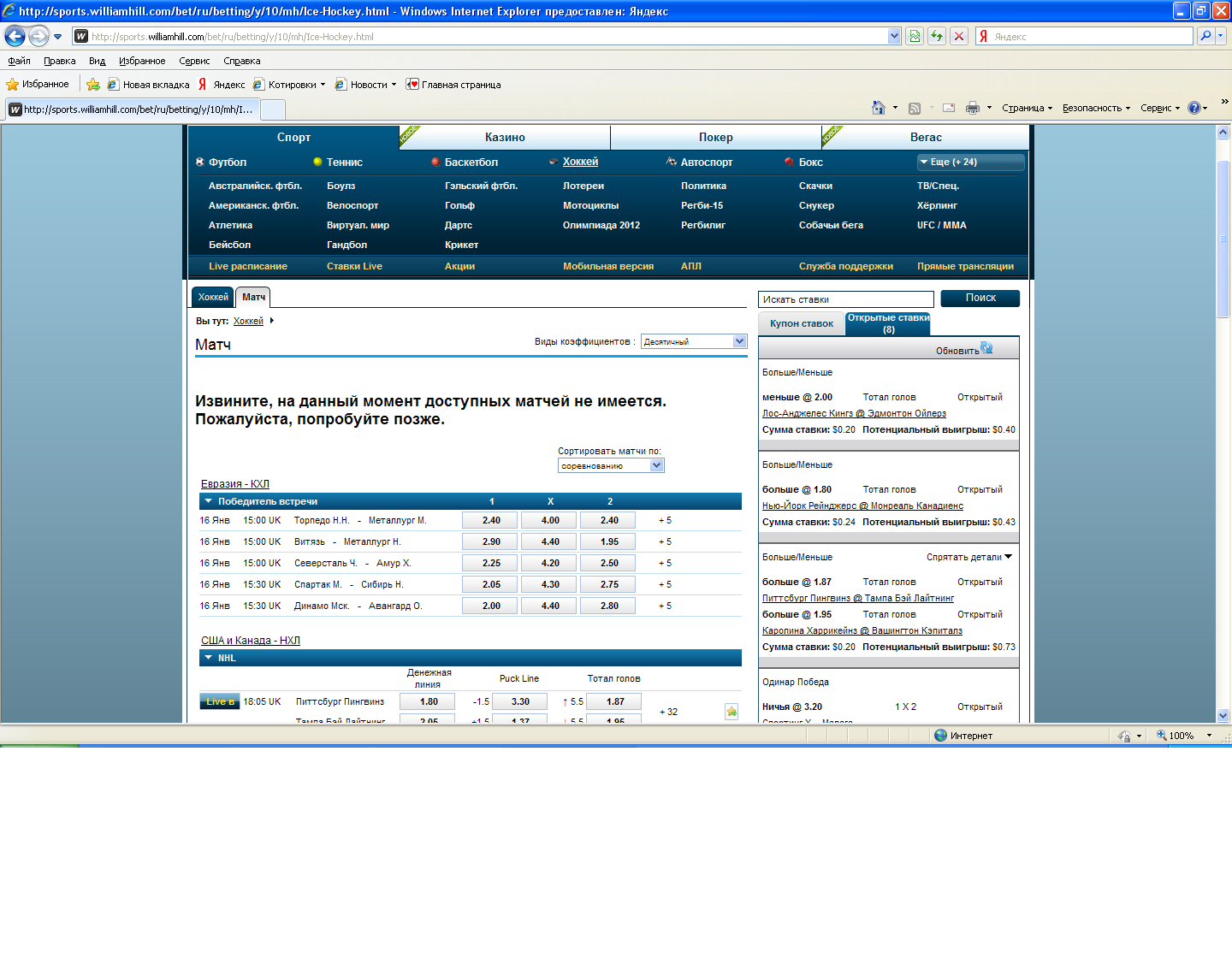1232x970 pixels.
Task: Click the blue Help question-mark icon
Action: 1194,108
